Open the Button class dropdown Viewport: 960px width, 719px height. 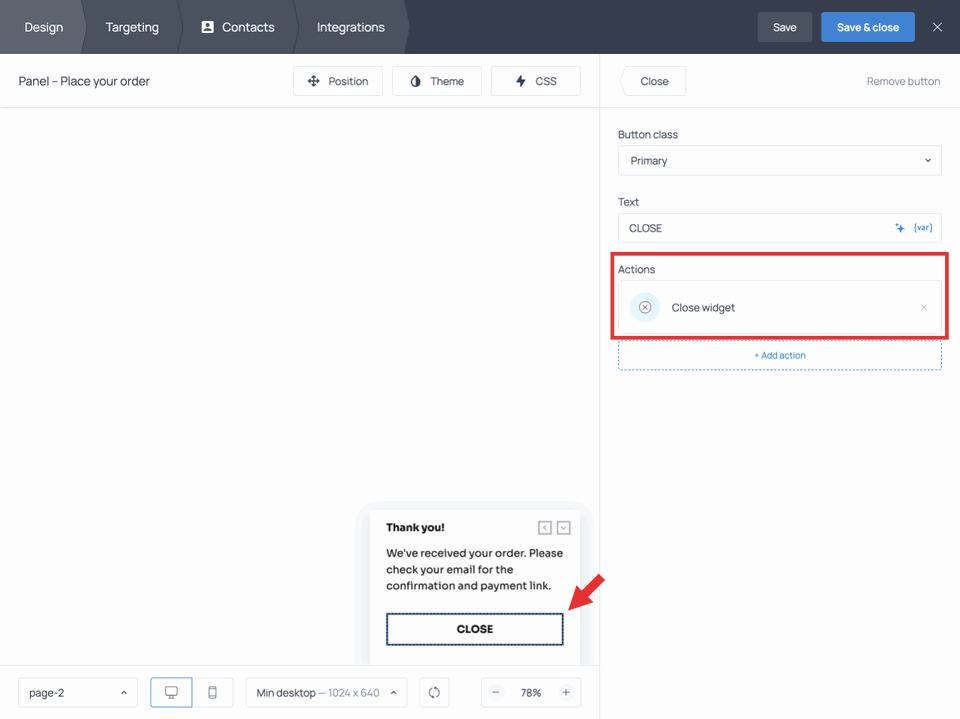[x=780, y=160]
